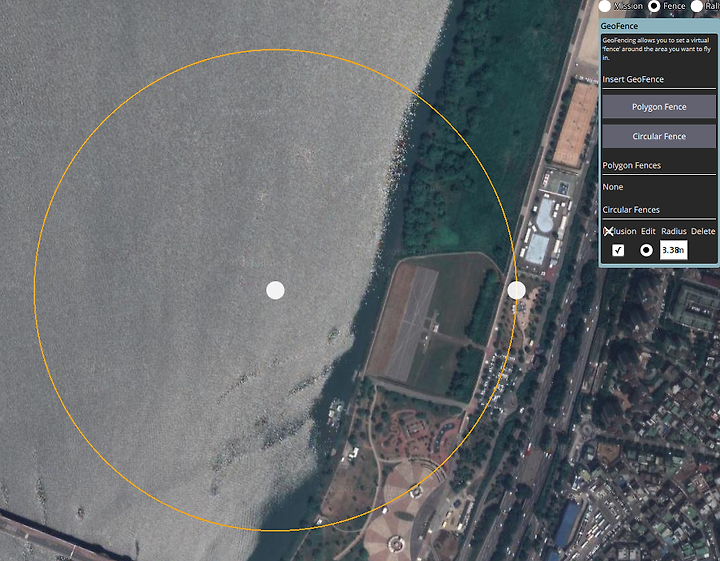
Task: Toggle the Inclusion checkbox for circular fence
Action: point(618,250)
